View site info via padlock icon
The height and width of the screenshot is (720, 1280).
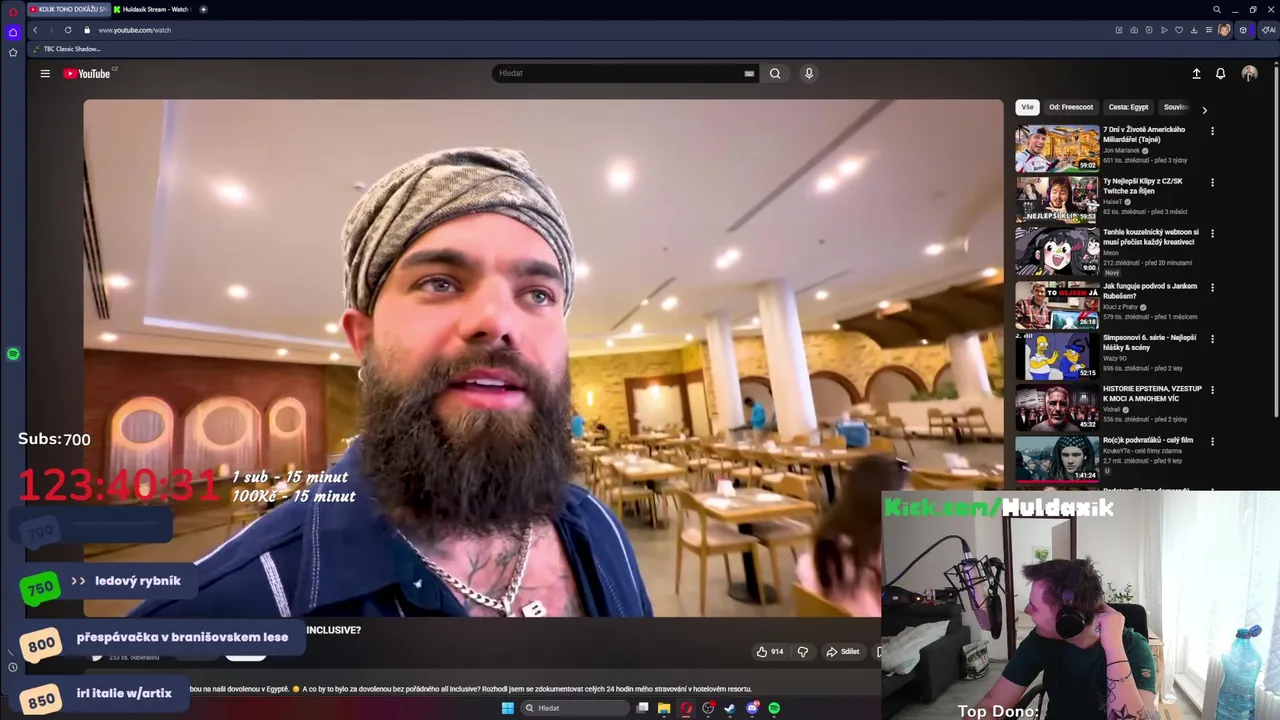pos(87,30)
